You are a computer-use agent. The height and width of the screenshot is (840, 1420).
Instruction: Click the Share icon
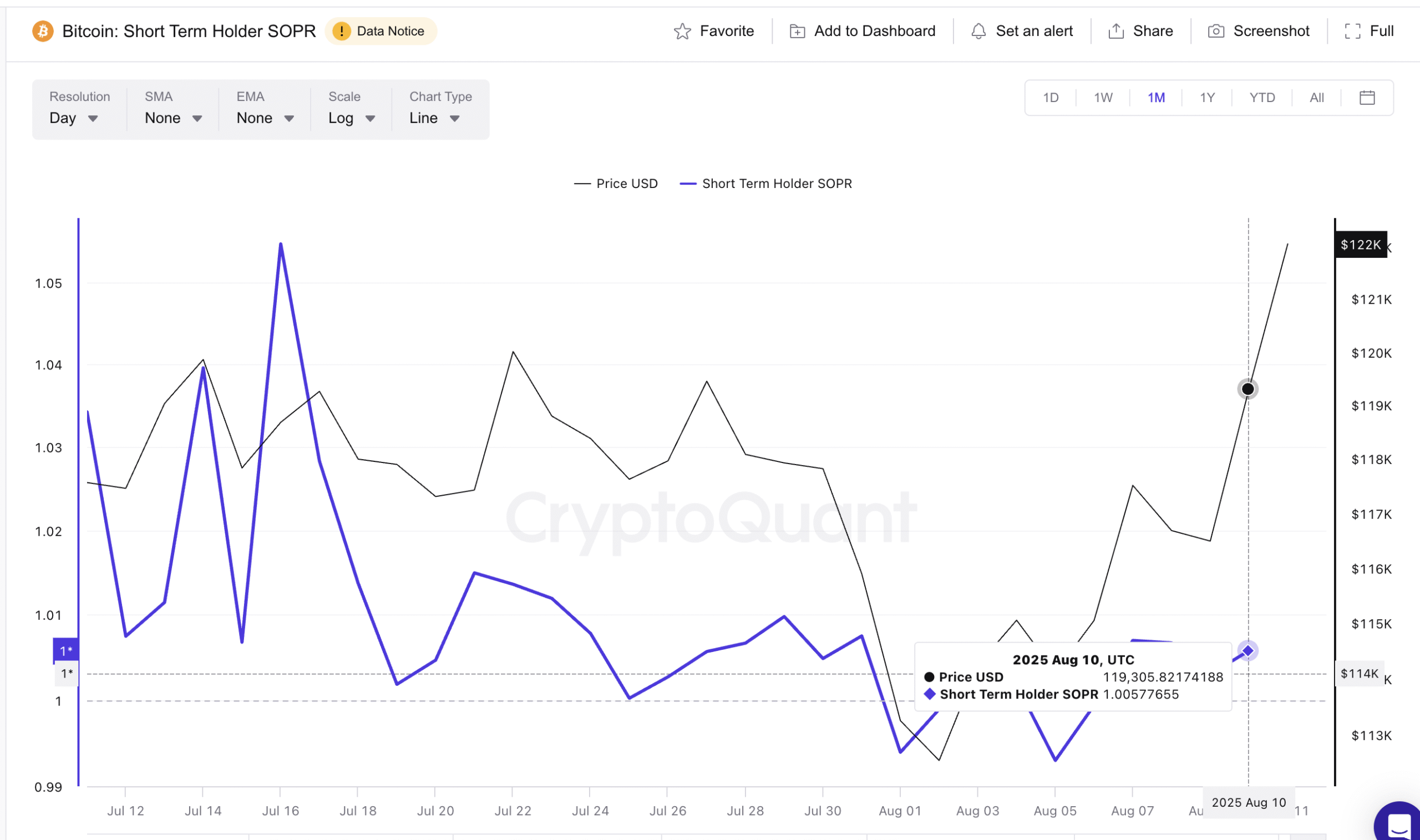pos(1115,31)
